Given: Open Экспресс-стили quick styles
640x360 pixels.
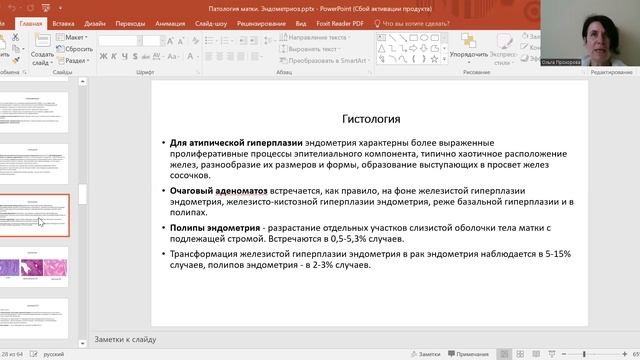Looking at the screenshot, I should (503, 49).
